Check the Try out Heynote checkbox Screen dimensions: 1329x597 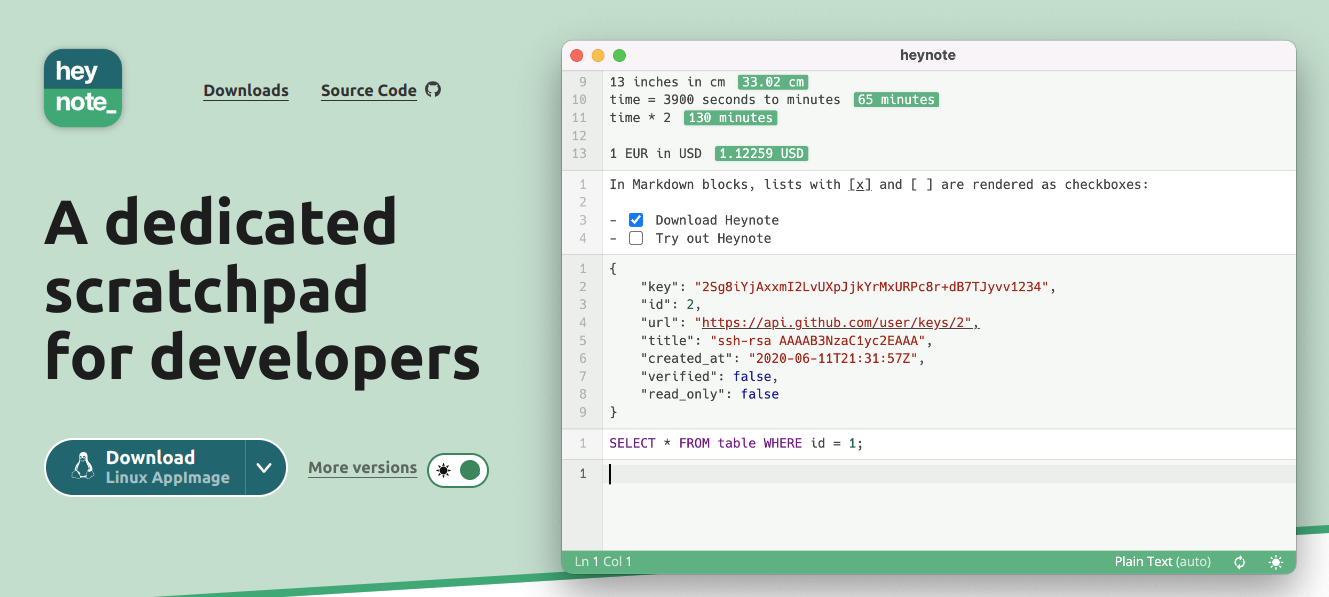pyautogui.click(x=636, y=238)
